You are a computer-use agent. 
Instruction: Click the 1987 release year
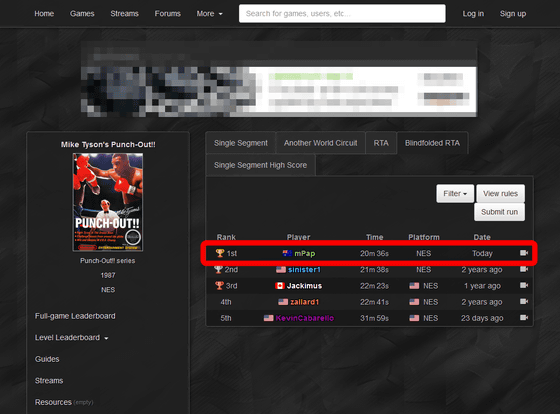108,275
